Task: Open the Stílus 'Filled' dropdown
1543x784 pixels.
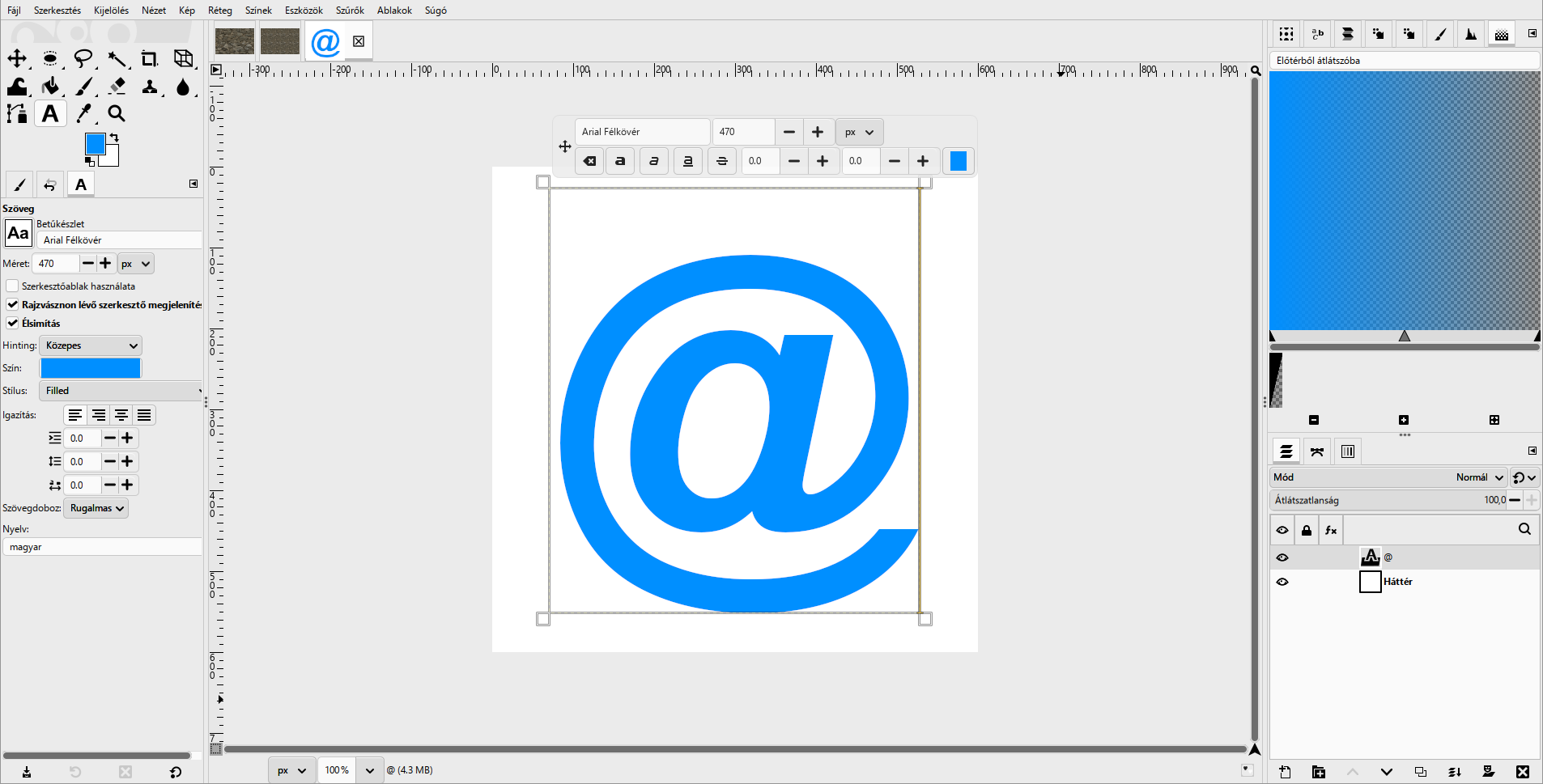Action: 121,391
